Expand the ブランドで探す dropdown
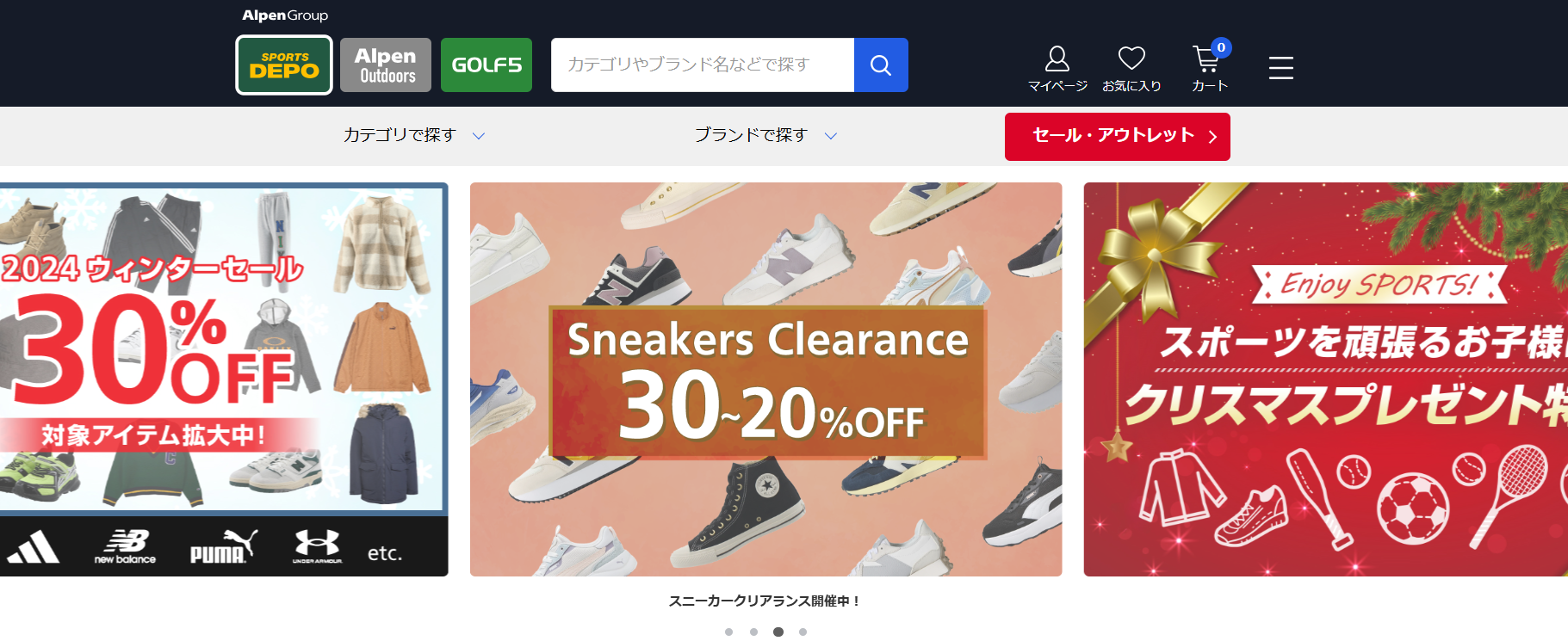The height and width of the screenshot is (641, 1568). tap(765, 135)
